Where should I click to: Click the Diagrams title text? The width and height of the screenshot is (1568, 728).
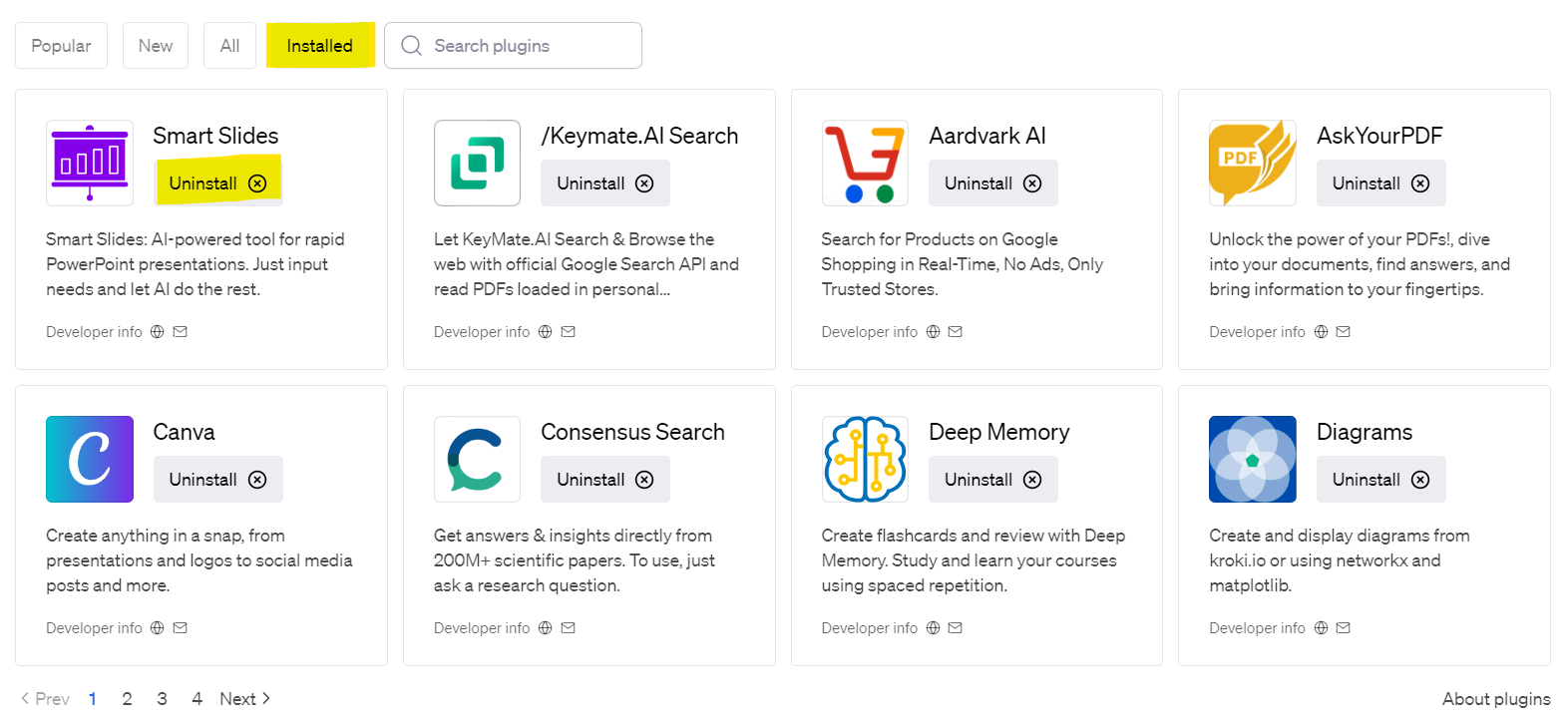(x=1365, y=432)
